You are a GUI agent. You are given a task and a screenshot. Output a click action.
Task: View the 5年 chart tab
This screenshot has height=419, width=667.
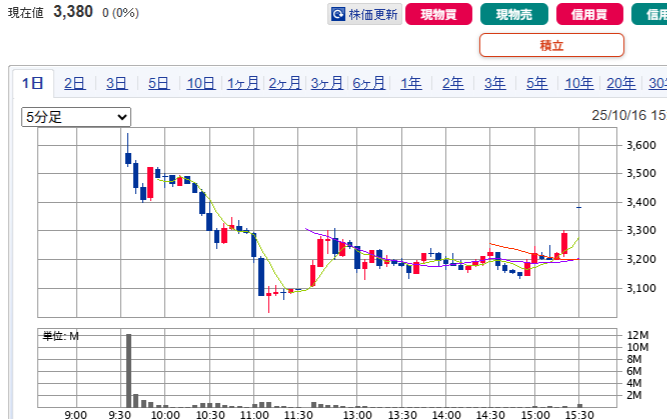click(x=537, y=84)
